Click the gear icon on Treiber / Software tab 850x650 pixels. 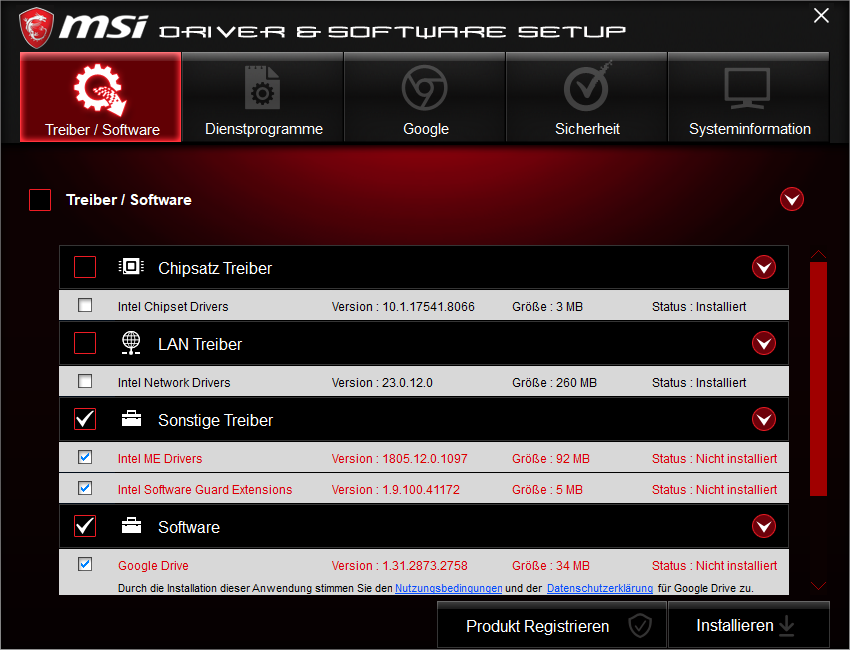click(x=100, y=89)
